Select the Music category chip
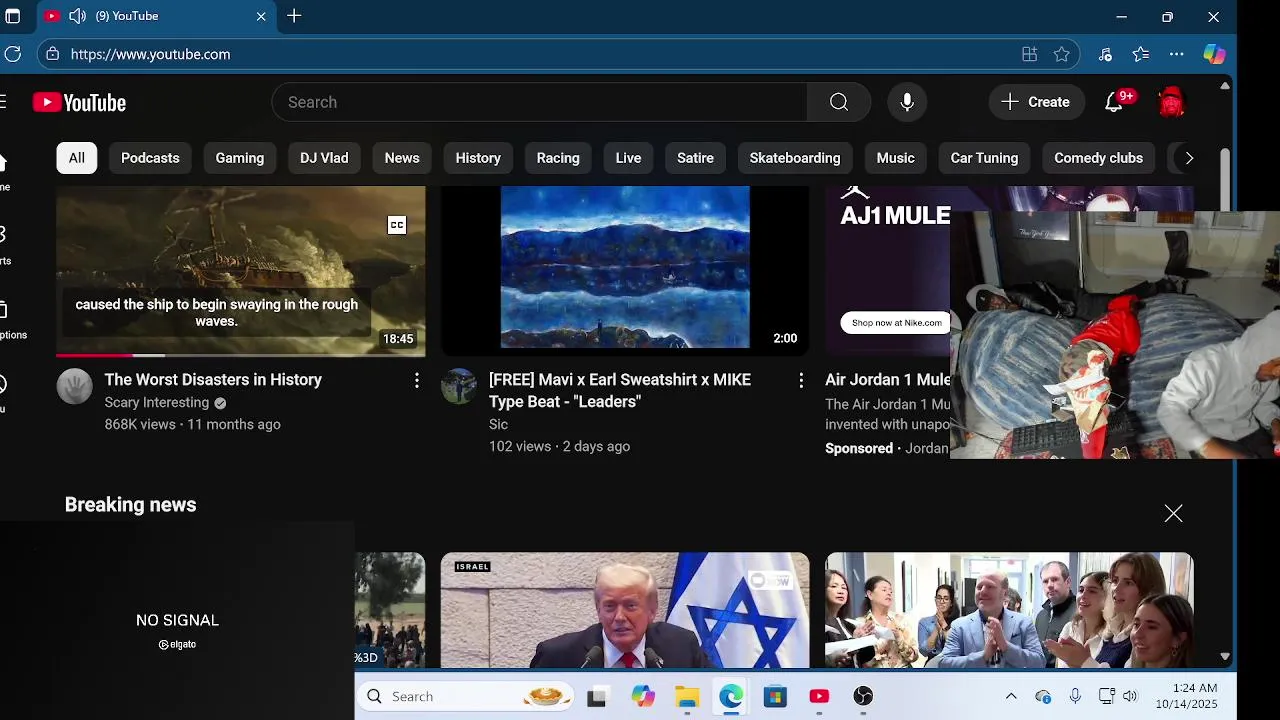The height and width of the screenshot is (720, 1280). (x=896, y=158)
